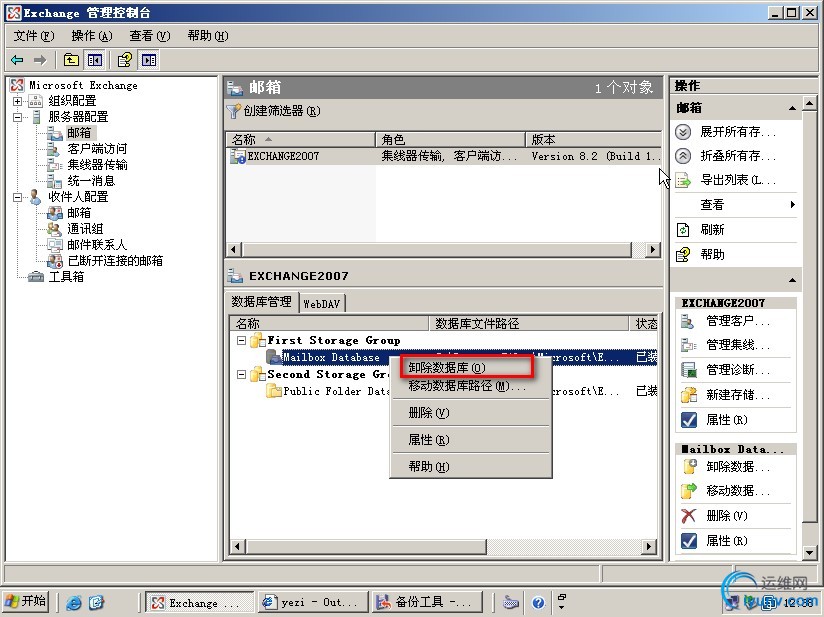The height and width of the screenshot is (617, 824).
Task: Click the 开始 Start button on the taskbar
Action: pos(26,602)
